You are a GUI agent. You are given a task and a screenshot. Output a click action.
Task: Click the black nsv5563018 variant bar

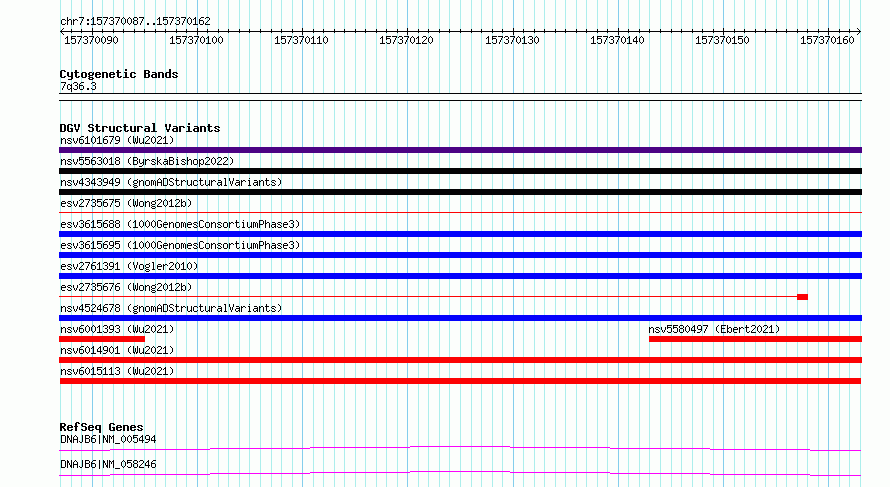point(460,171)
